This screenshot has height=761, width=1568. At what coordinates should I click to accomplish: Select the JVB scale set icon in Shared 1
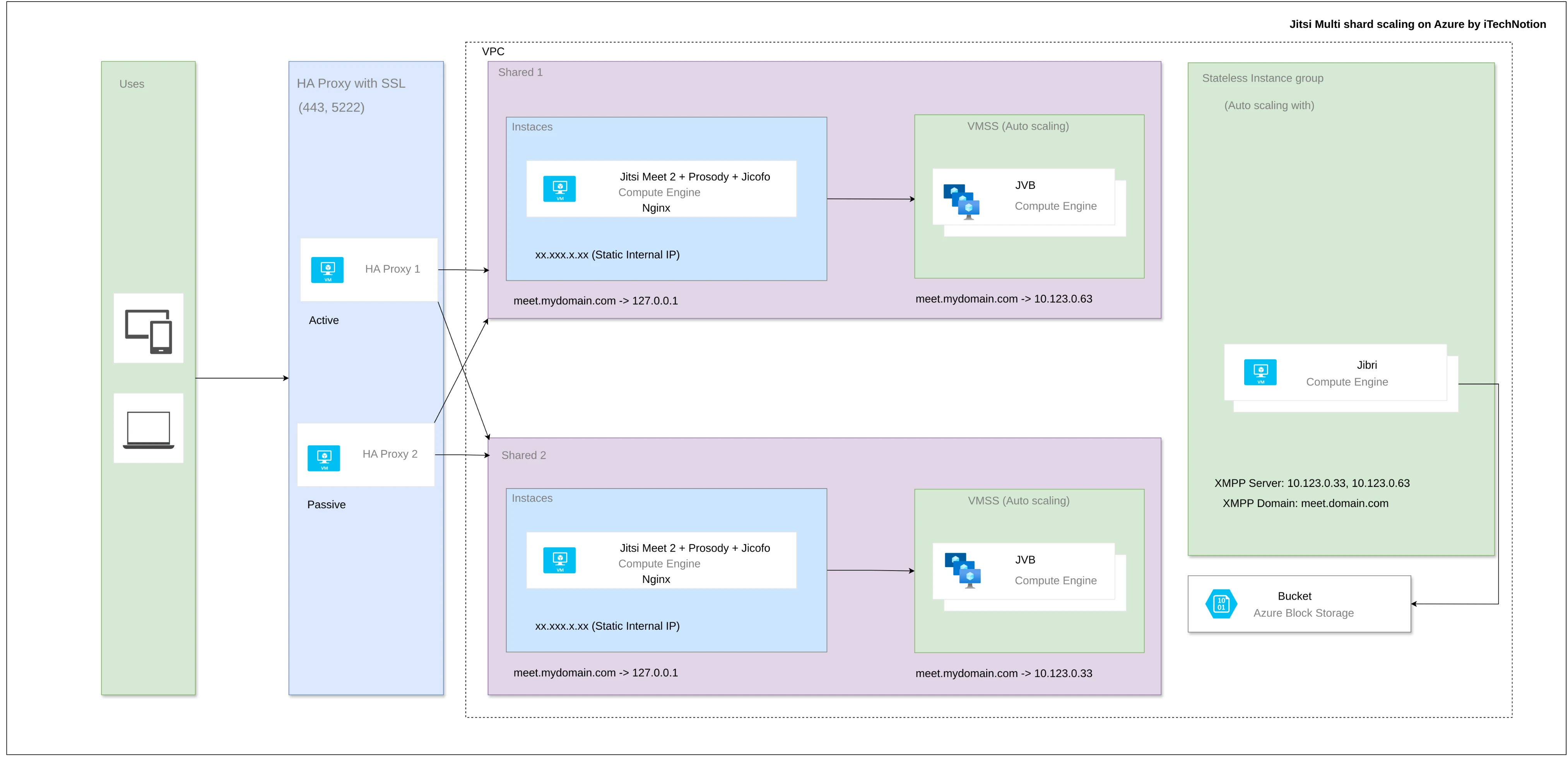[962, 202]
